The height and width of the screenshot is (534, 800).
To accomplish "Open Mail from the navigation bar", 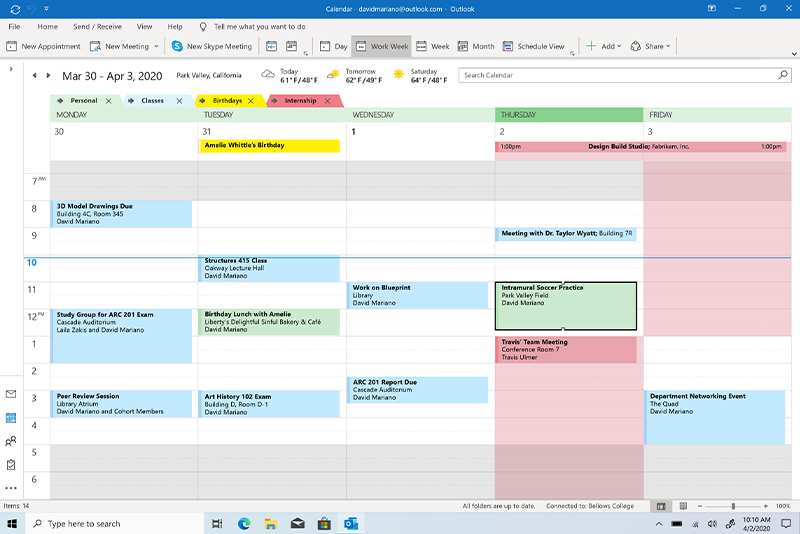I will [x=11, y=394].
